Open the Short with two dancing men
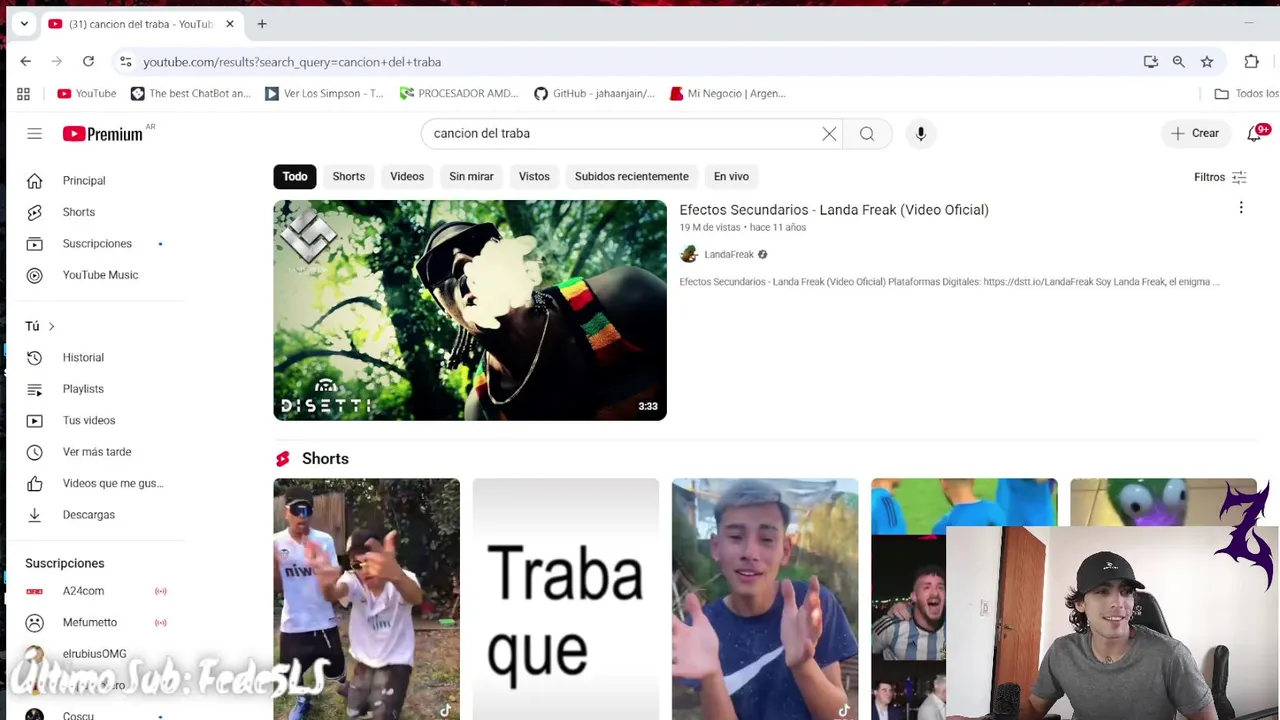 [367, 599]
